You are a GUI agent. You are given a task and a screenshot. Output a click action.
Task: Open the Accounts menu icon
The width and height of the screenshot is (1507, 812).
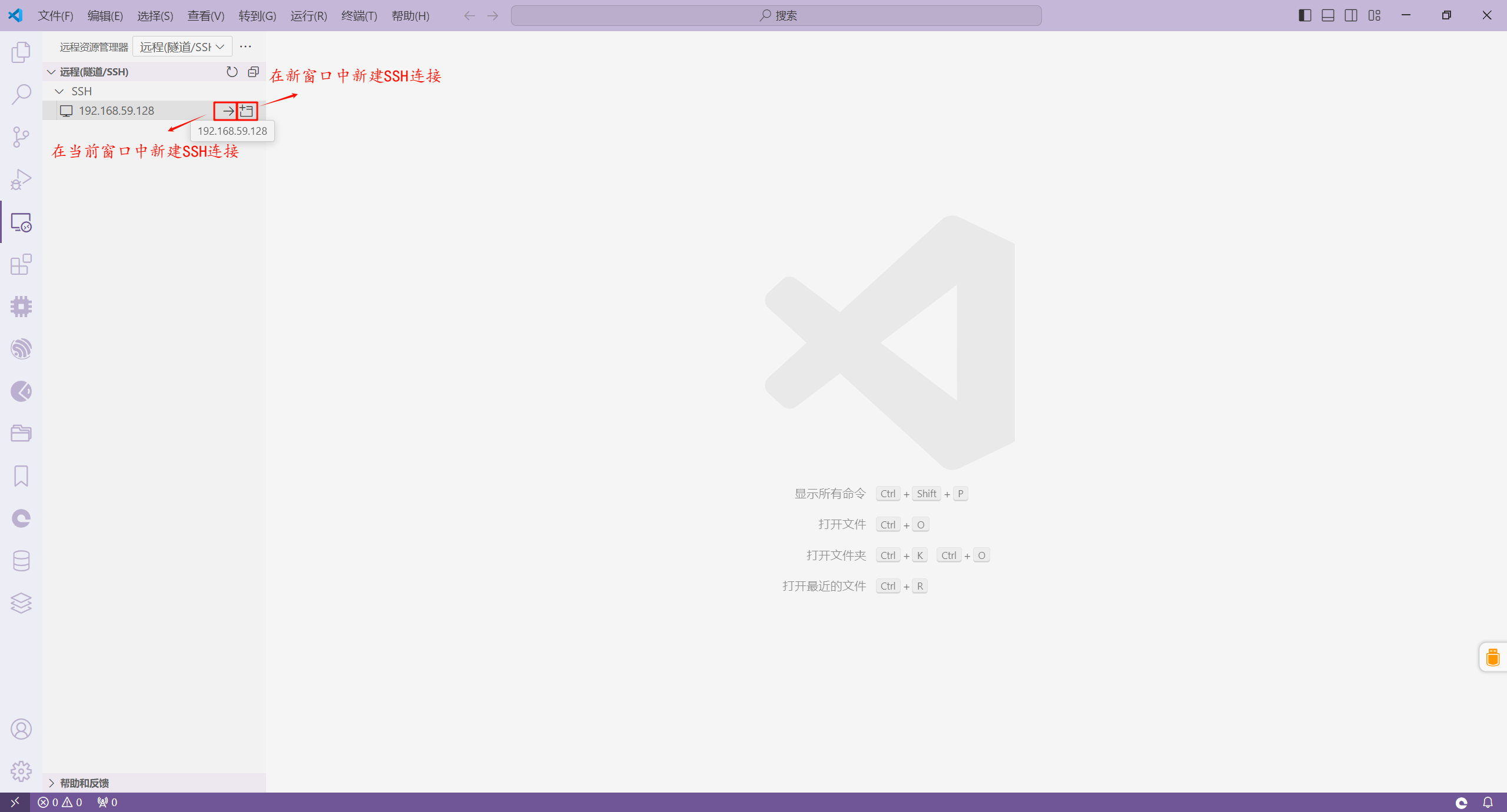coord(21,729)
